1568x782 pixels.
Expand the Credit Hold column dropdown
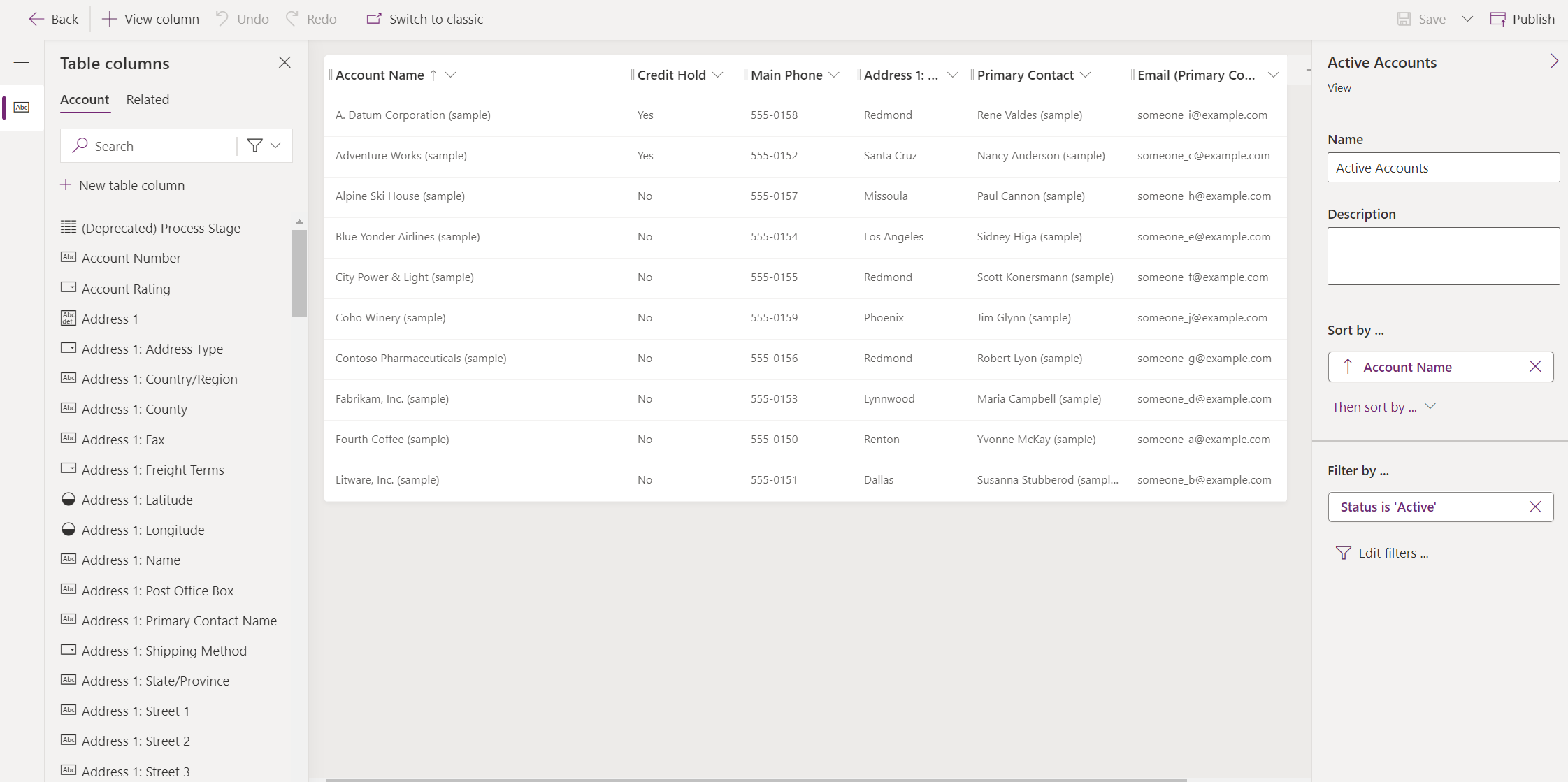(719, 75)
